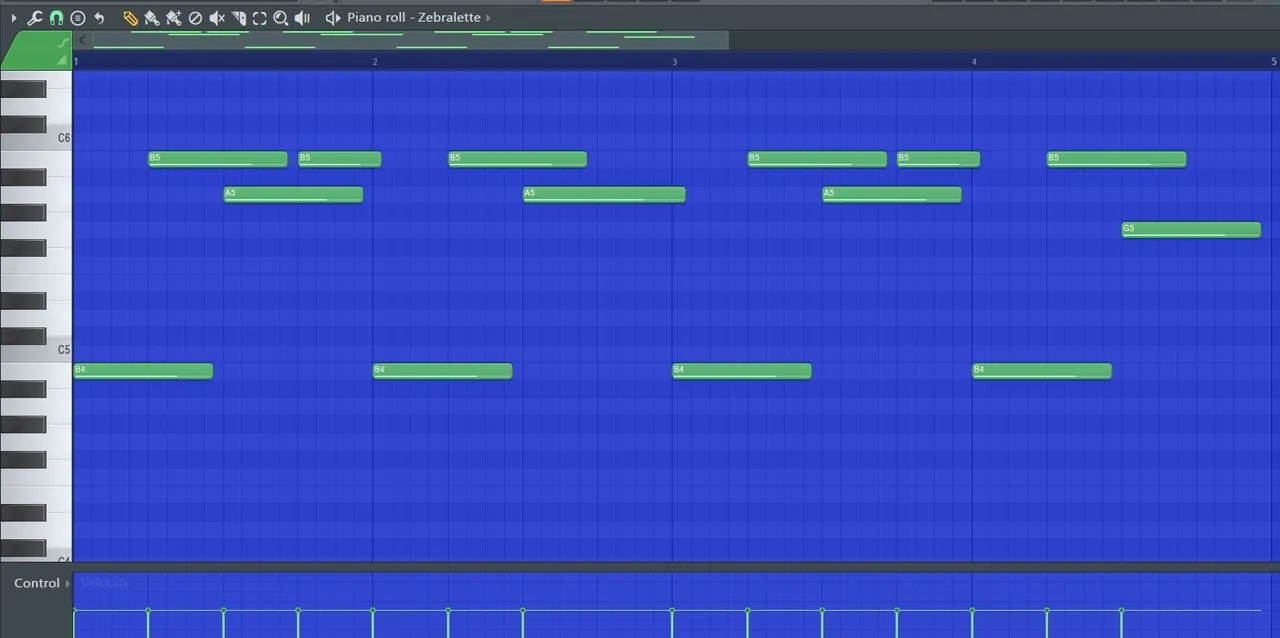Select the Draw pencil tool
The width and height of the screenshot is (1280, 638).
tap(130, 18)
